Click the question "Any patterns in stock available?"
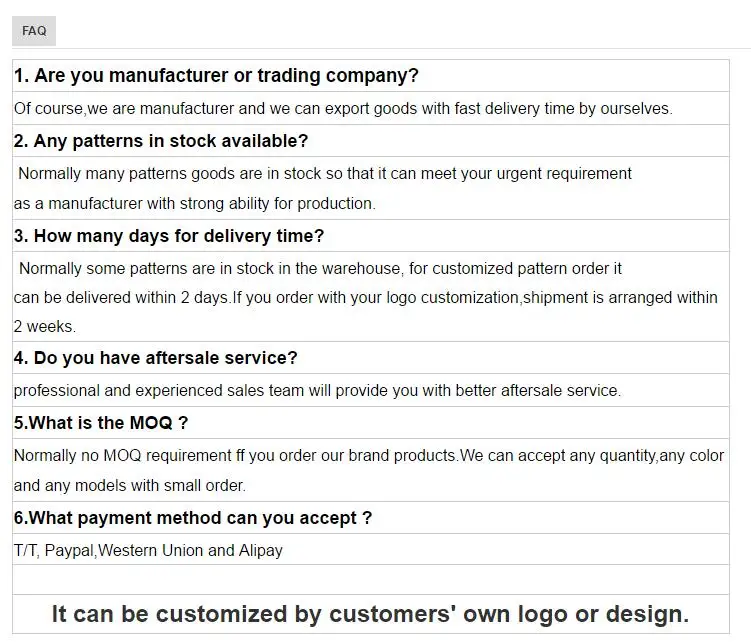 click(x=161, y=141)
